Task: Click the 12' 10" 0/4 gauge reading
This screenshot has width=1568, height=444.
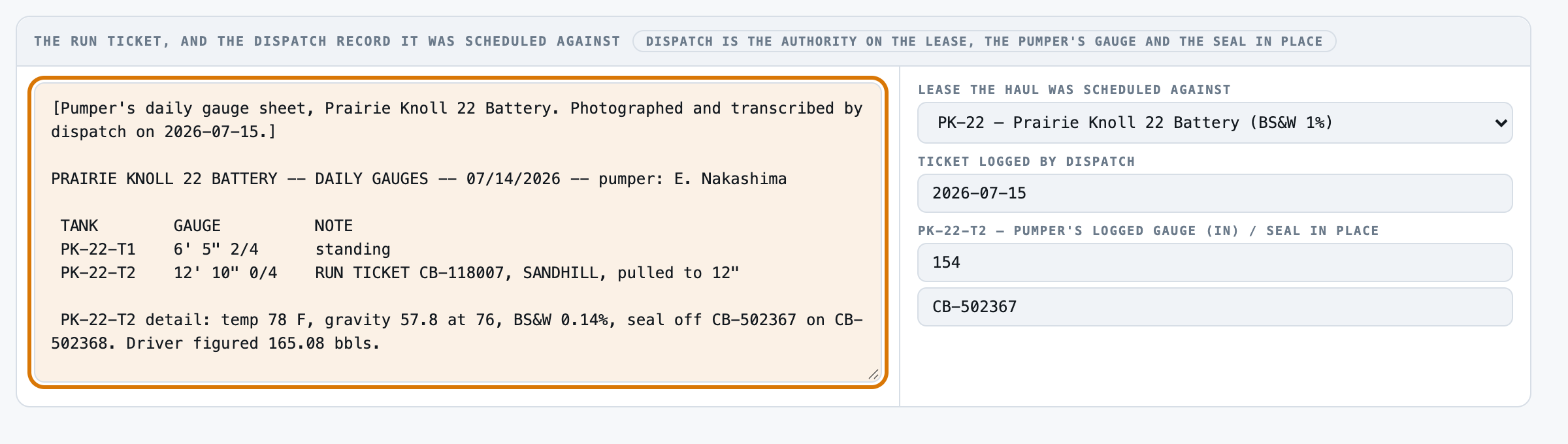Action: click(225, 273)
